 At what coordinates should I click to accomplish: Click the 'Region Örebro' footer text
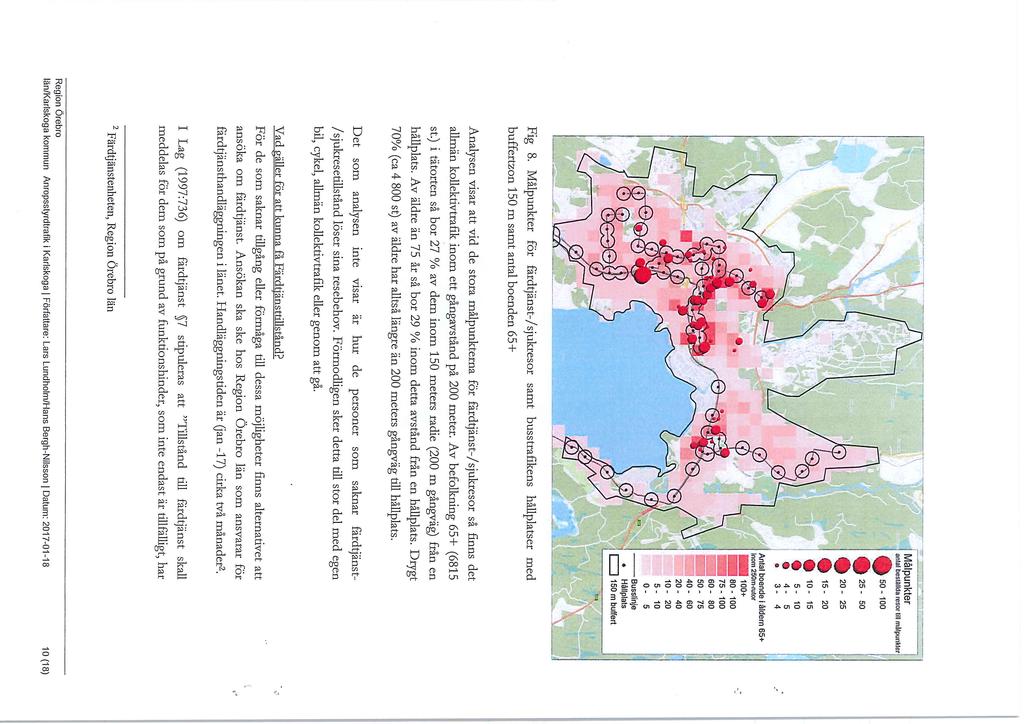(x=58, y=107)
